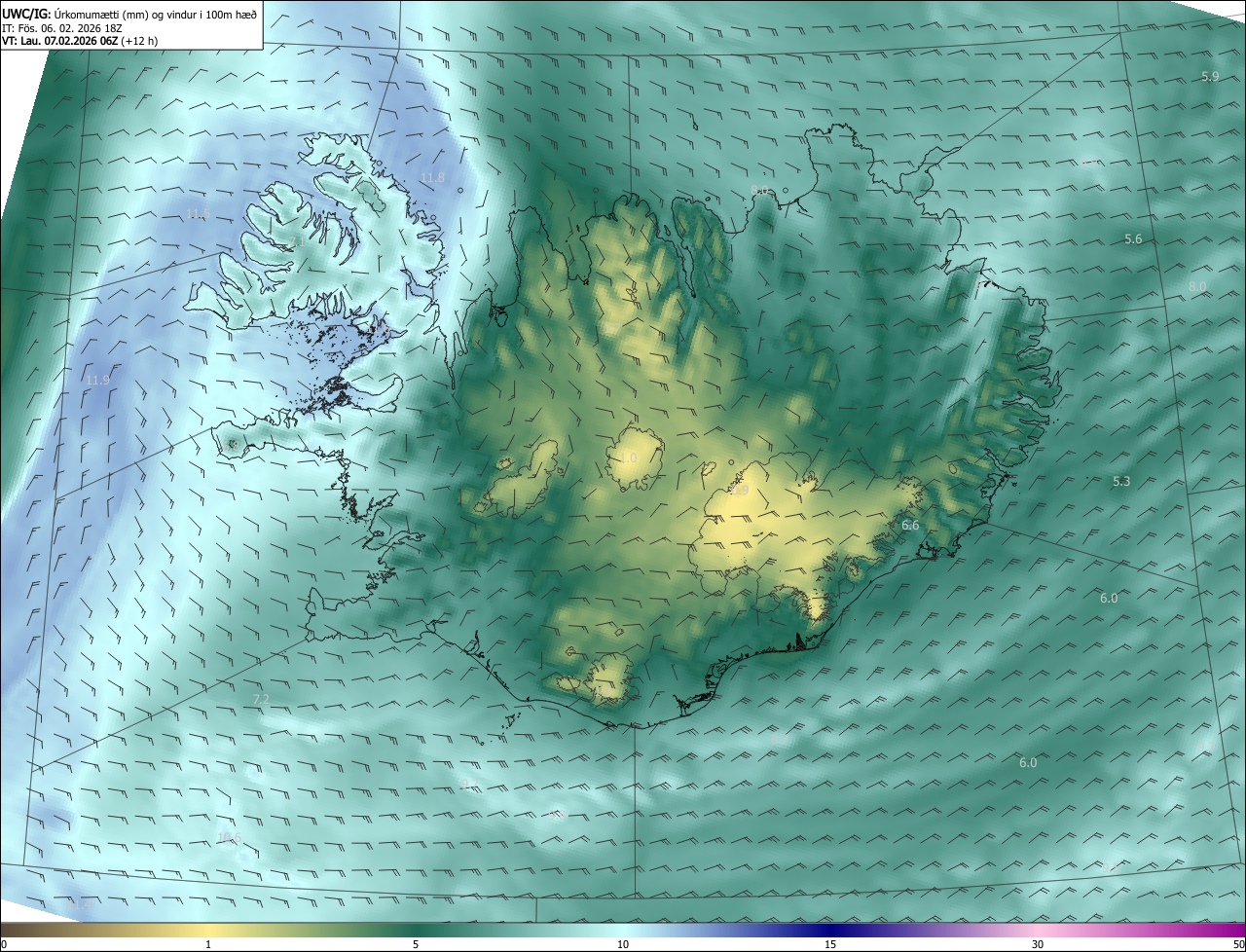Click the title 'UWC/IG: Úrkomumætti (mm) og vindur'
The height and width of the screenshot is (952, 1246).
129,13
